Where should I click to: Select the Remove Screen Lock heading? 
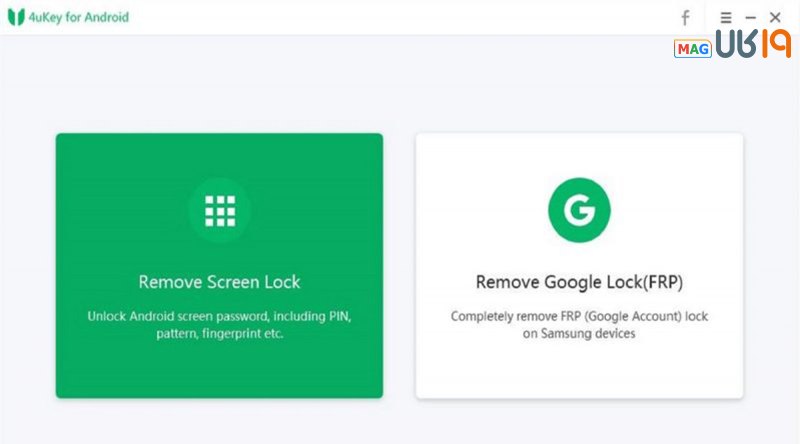(219, 282)
